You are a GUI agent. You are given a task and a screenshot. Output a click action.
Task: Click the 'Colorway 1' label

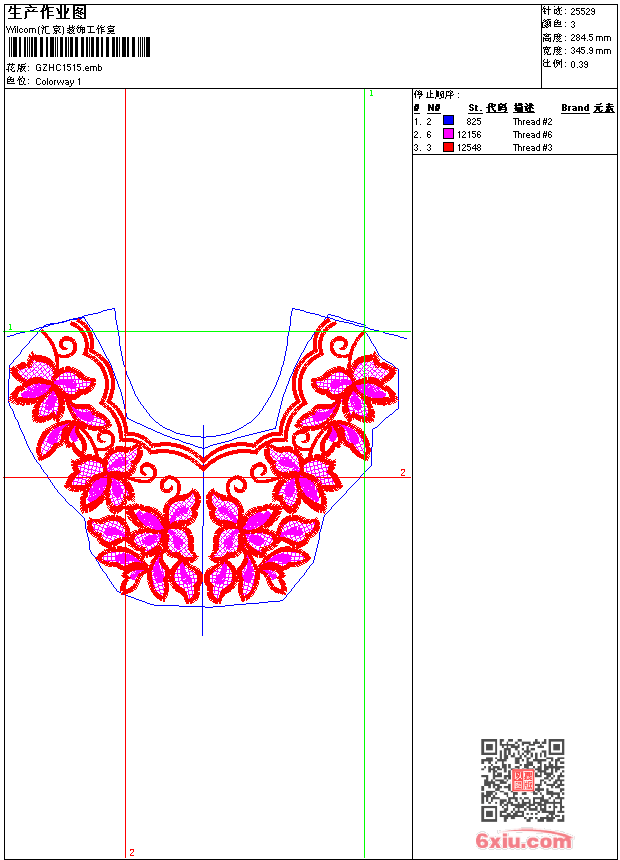[x=58, y=82]
